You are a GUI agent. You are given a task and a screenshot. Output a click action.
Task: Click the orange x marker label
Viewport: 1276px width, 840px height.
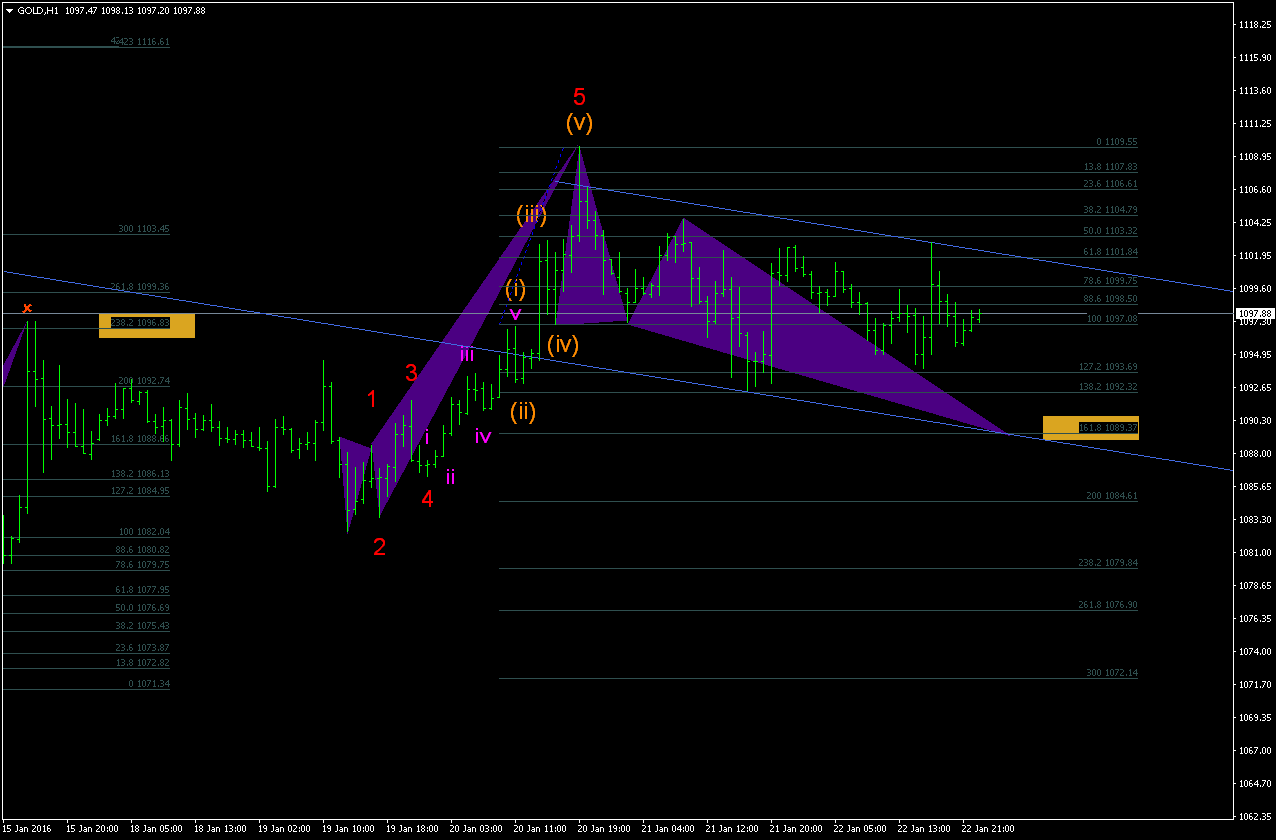[27, 308]
